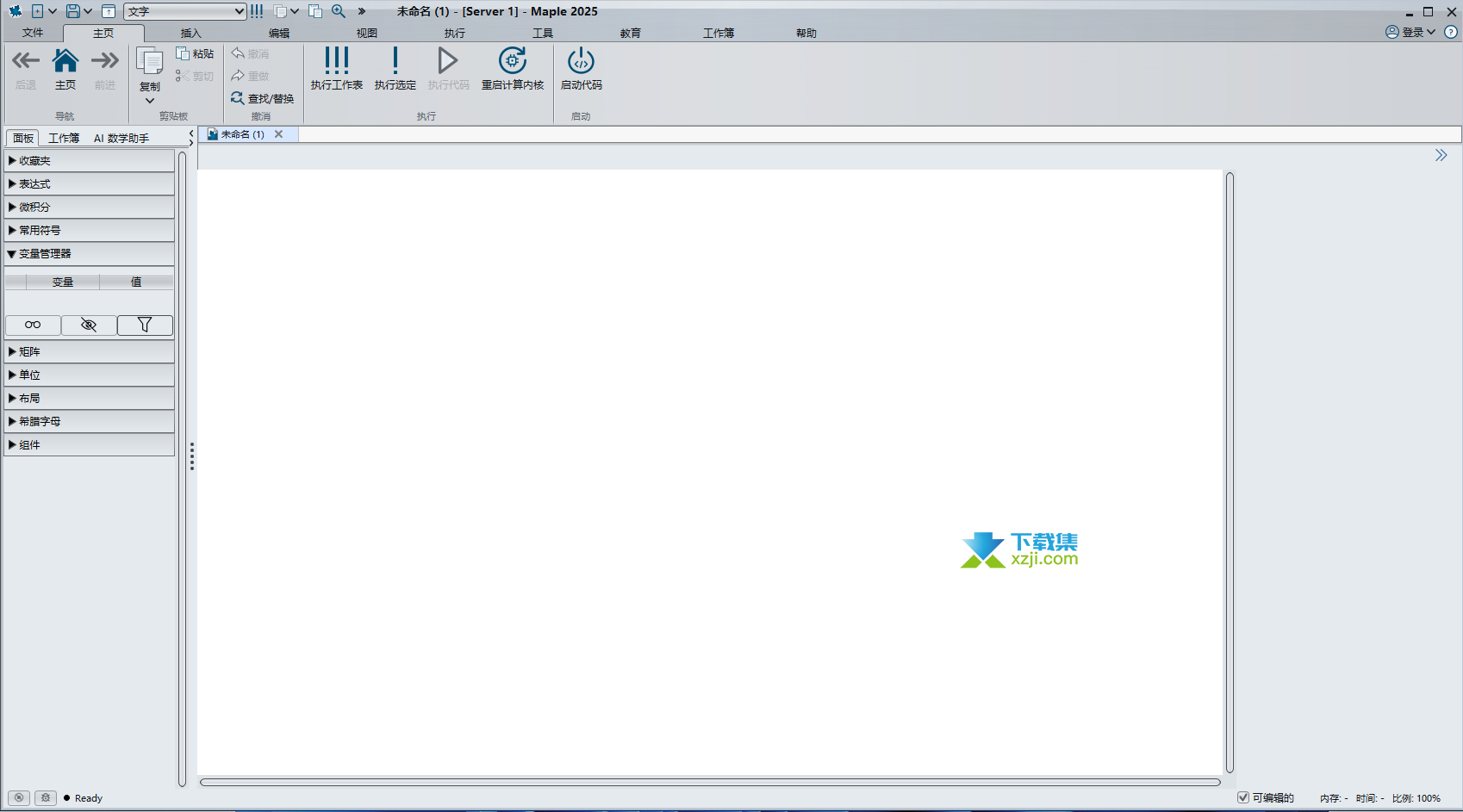Expand the 矩阵 palette

(90, 351)
